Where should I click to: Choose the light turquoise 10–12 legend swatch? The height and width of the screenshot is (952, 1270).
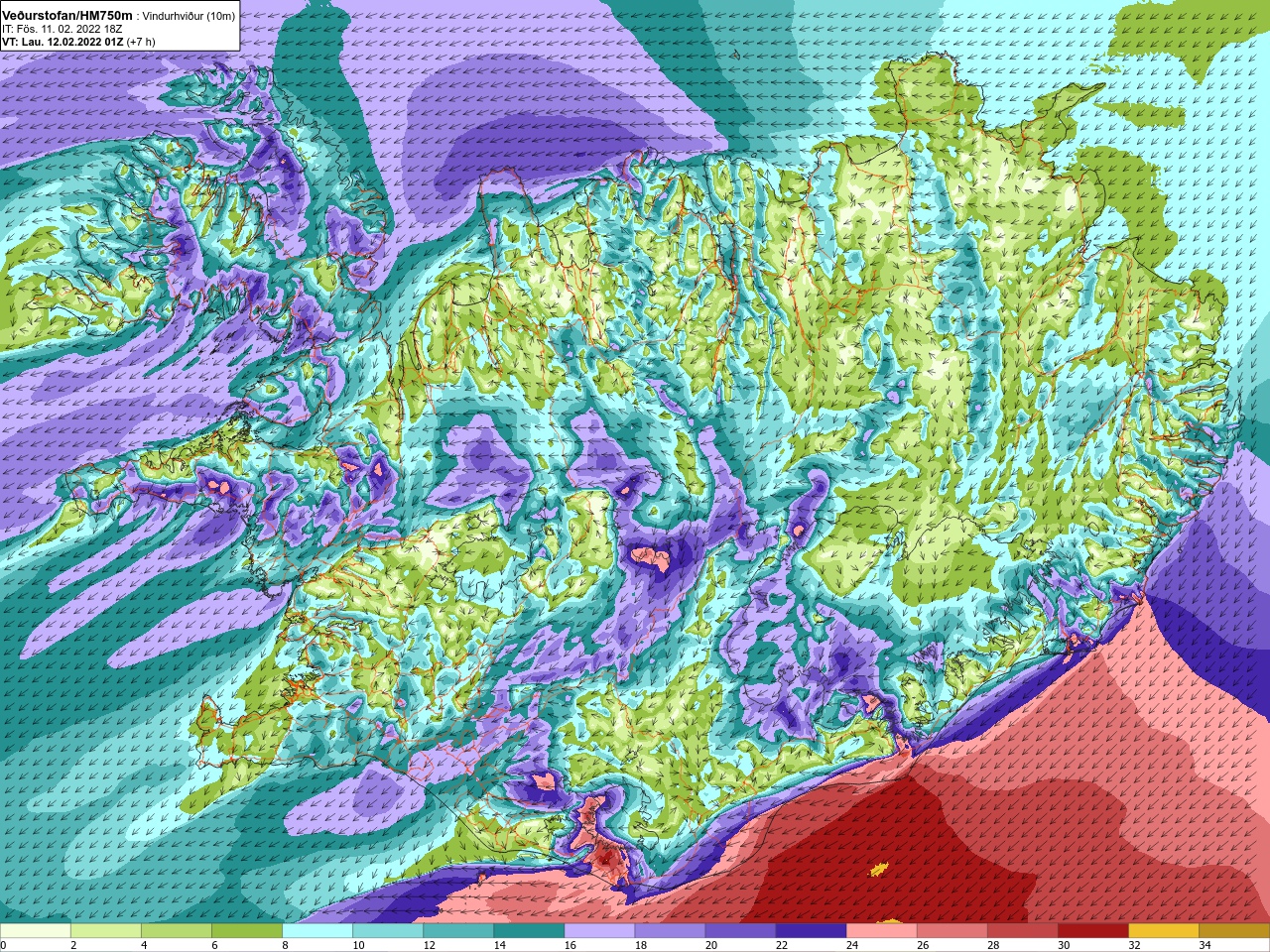pos(388,931)
